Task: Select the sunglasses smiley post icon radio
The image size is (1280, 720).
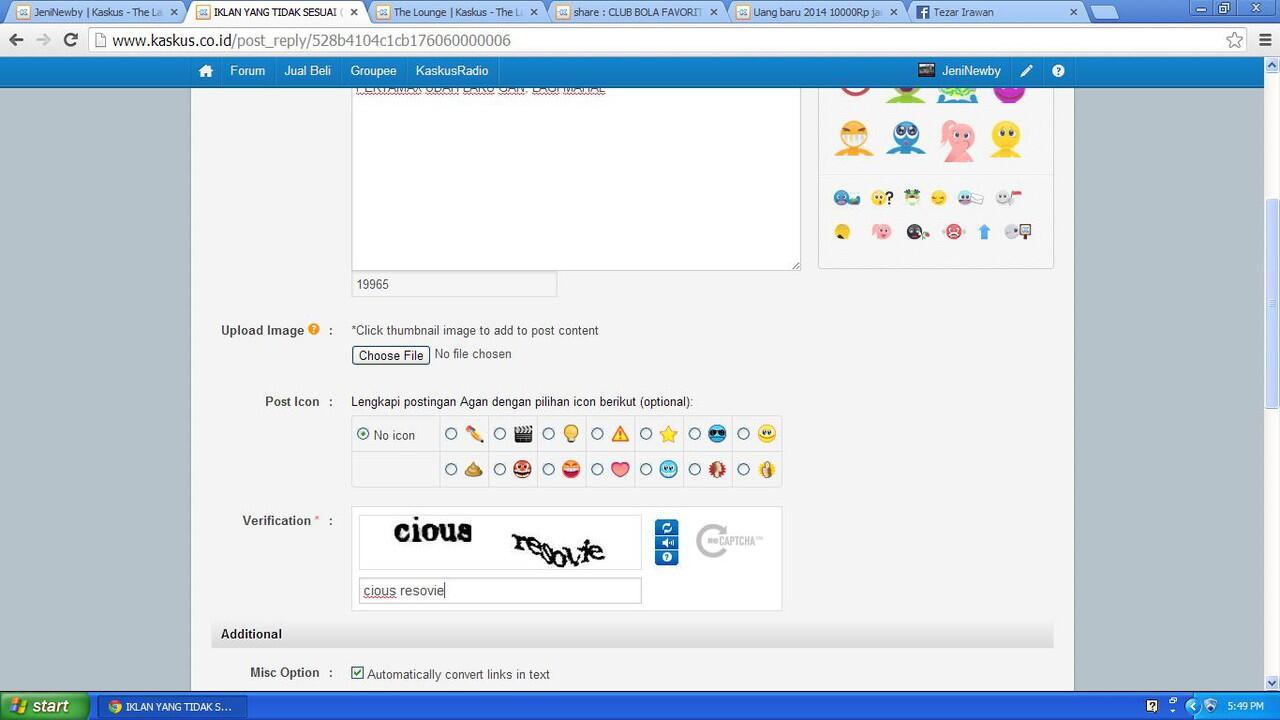Action: [694, 434]
